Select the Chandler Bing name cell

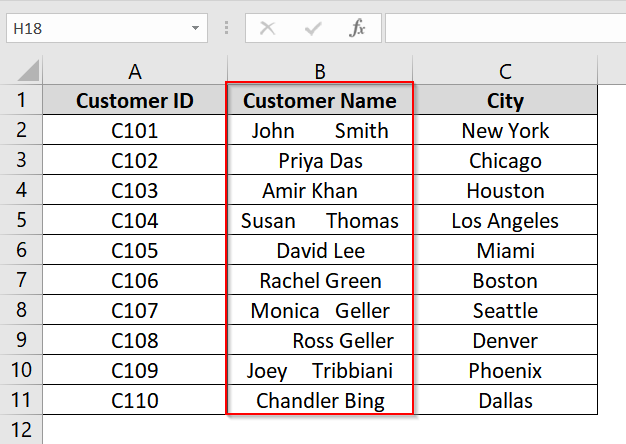click(x=320, y=399)
